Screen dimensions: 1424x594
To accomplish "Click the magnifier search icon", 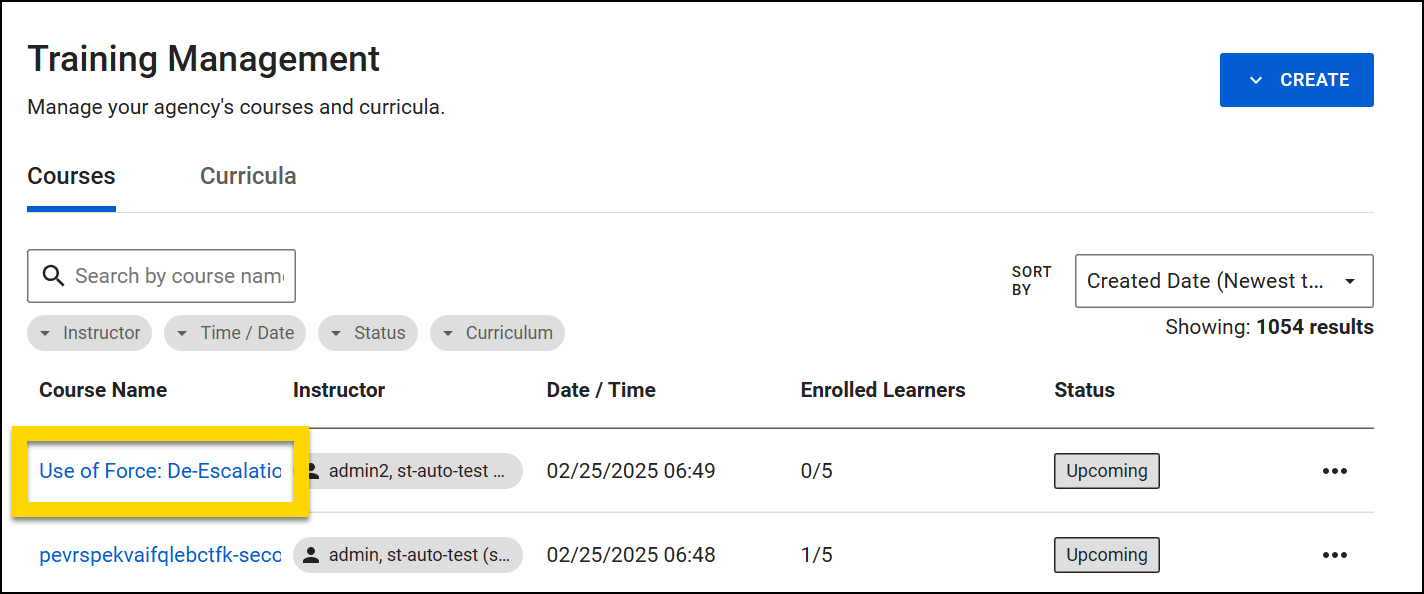I will point(53,276).
